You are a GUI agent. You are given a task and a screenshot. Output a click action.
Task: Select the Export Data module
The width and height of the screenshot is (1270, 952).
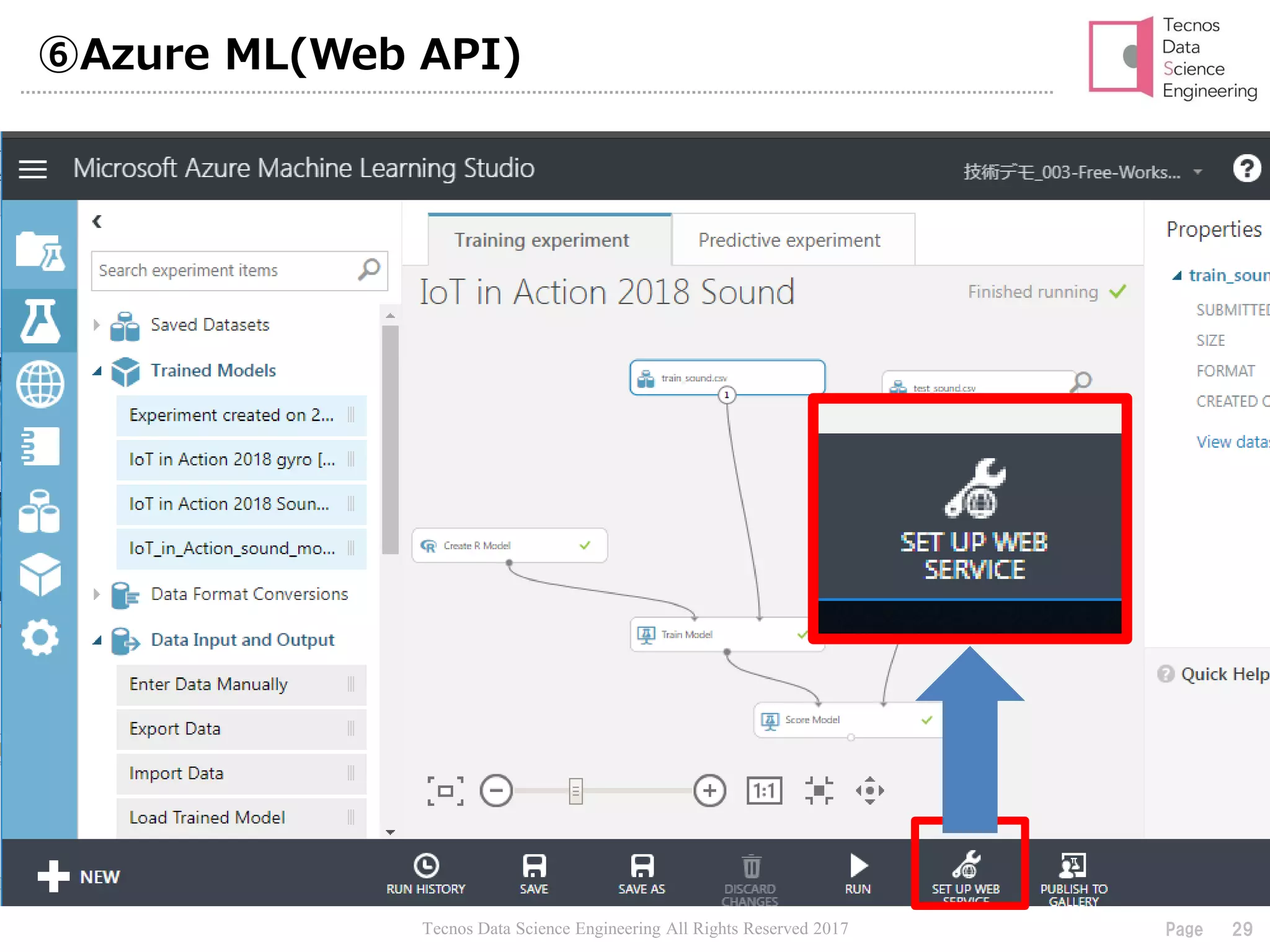click(241, 729)
